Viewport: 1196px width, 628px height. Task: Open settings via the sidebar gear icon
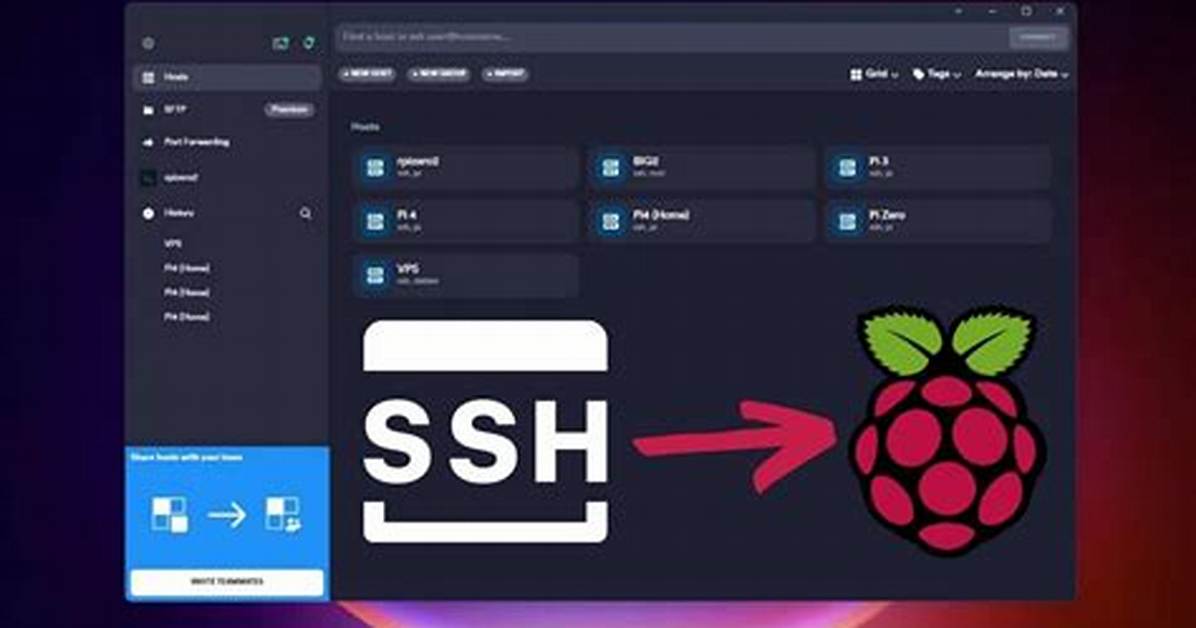click(148, 43)
